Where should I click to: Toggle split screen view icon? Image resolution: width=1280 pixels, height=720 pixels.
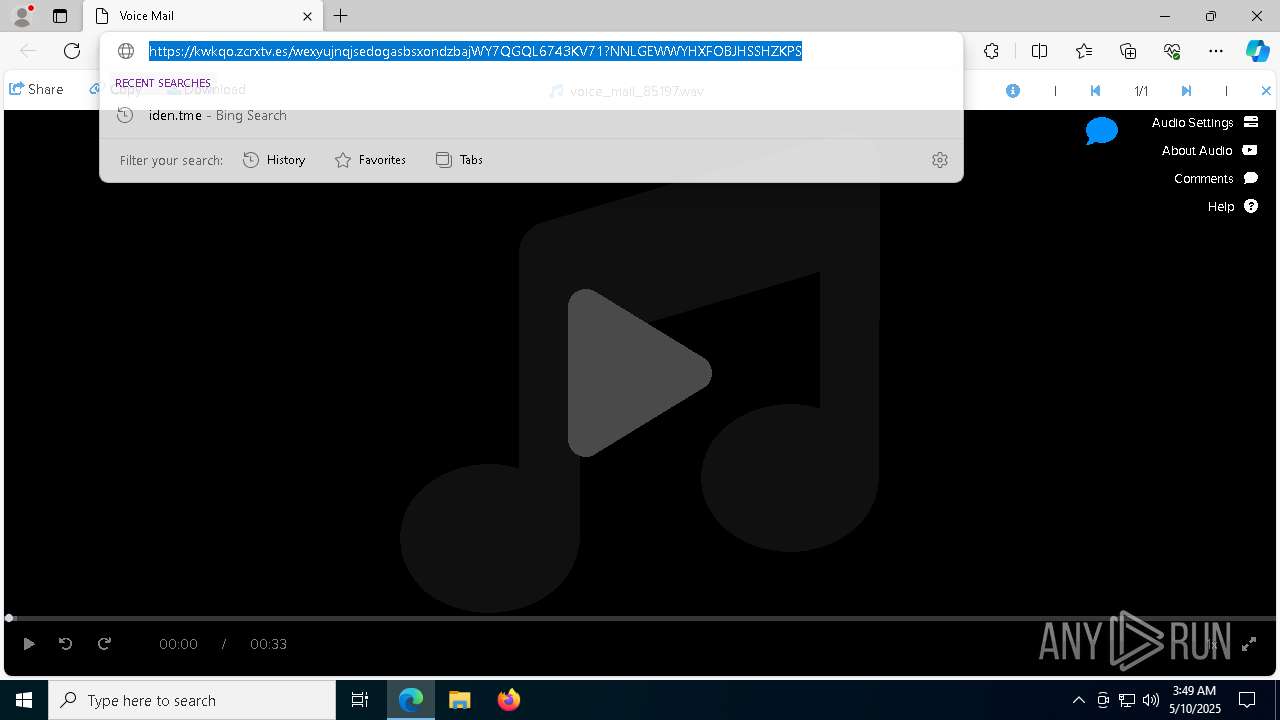point(1039,51)
